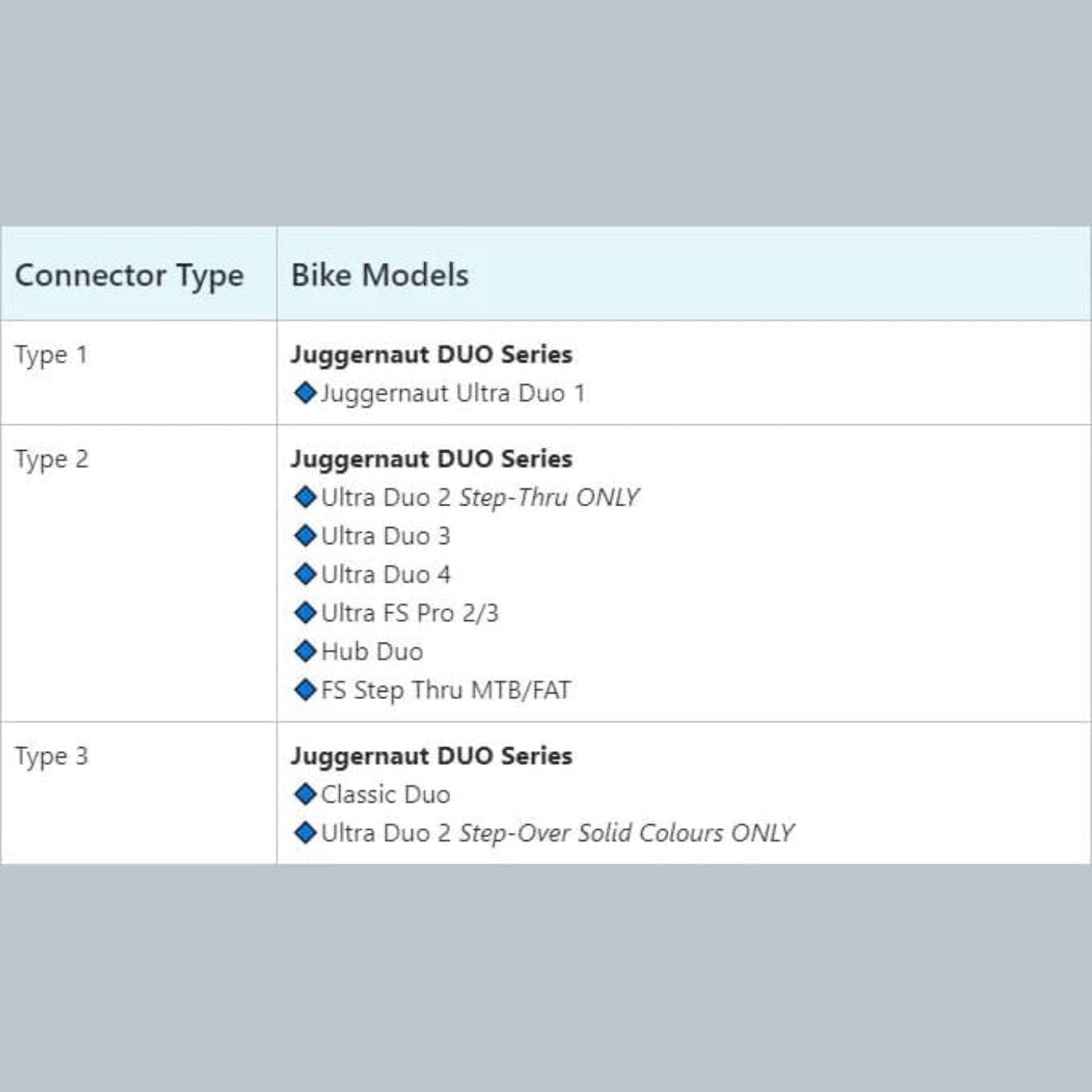Click the diamond bullet beside Hub Duo
The height and width of the screenshot is (1092, 1092).
305,651
